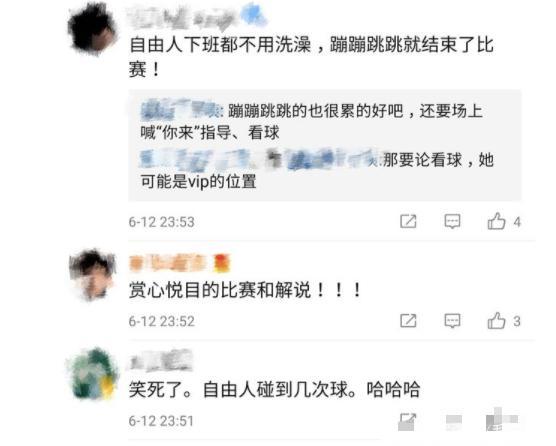Open reply author before 蹦蹦跳跳的也很累
This screenshot has width=556, height=446.
pos(181,109)
